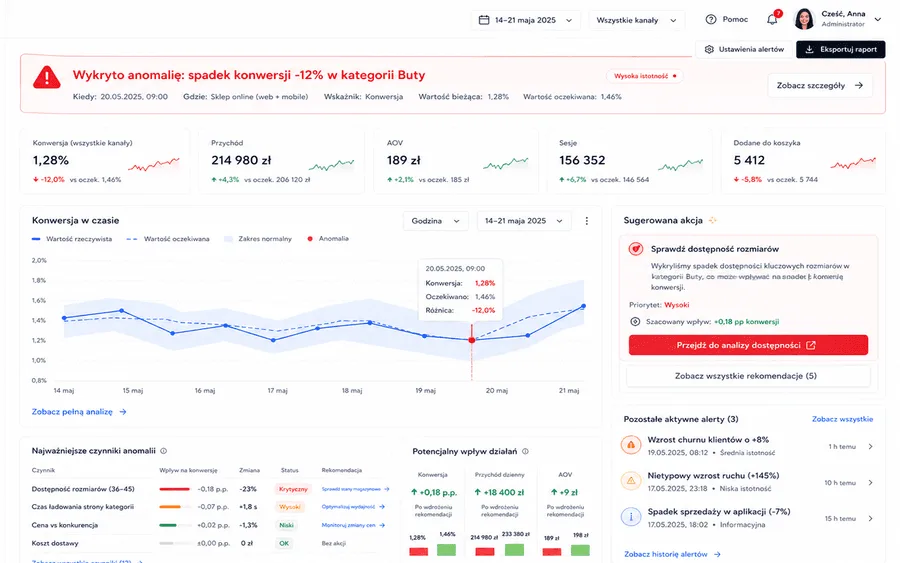This screenshot has width=900, height=563.
Task: Click the blue info icon for Spadek sprzedaży alert
Action: tap(631, 517)
